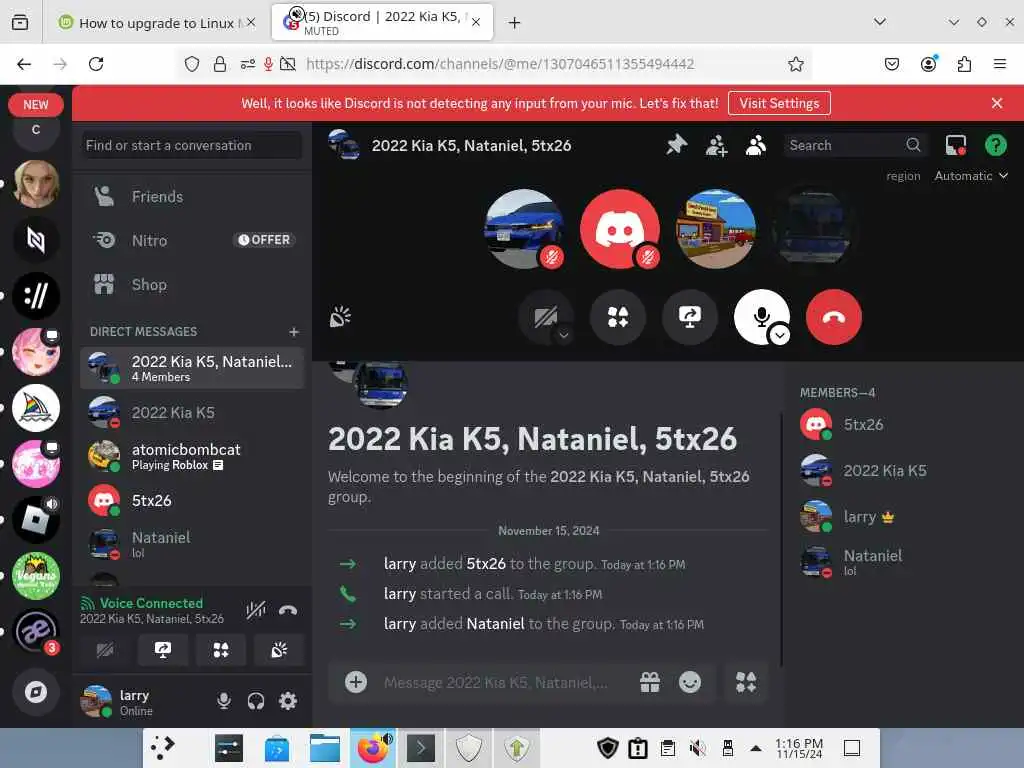This screenshot has height=768, width=1024.
Task: Start an activity from the call controls
Action: [x=618, y=317]
